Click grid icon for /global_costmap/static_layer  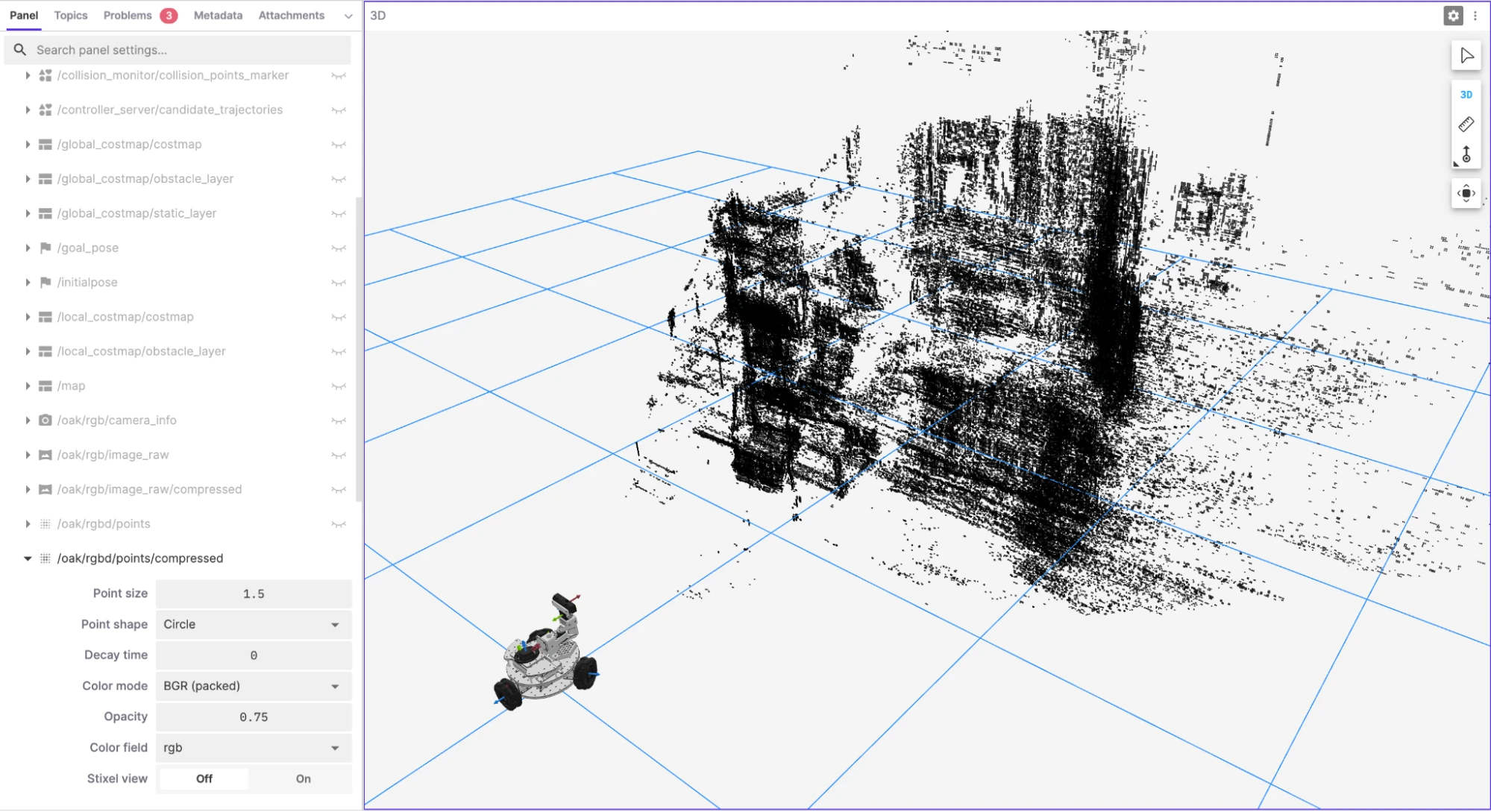[x=45, y=213]
